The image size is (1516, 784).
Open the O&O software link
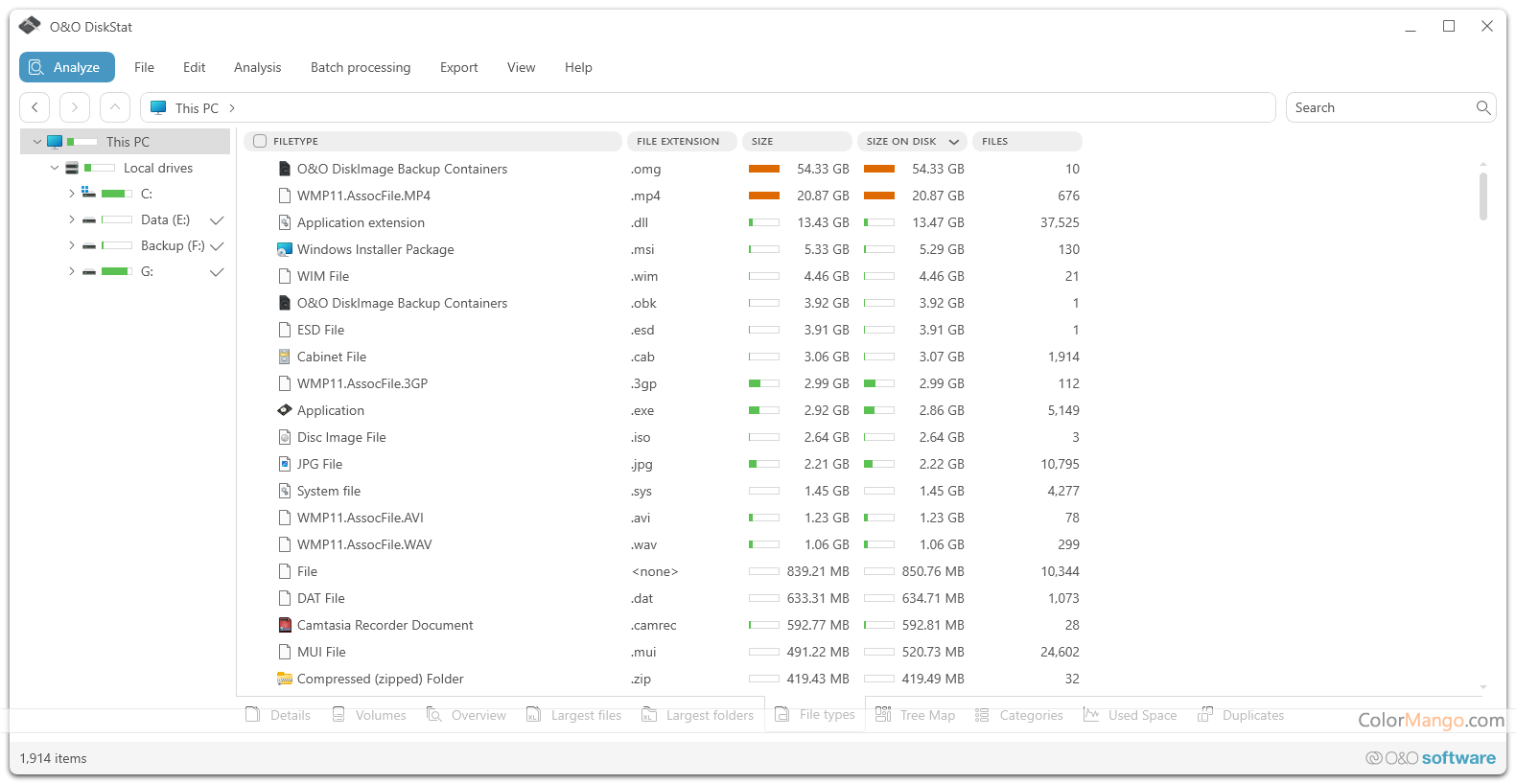[x=1431, y=758]
